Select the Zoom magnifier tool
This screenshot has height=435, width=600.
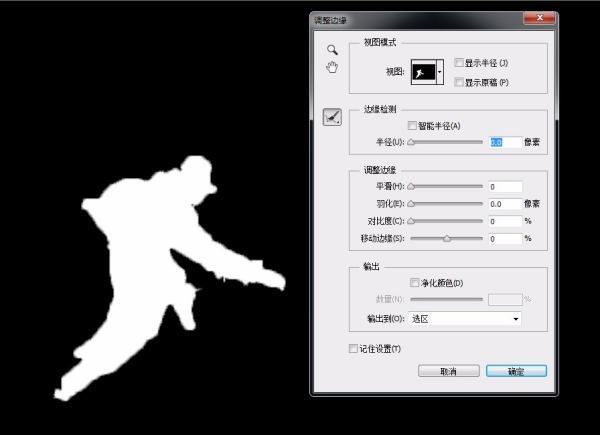(x=332, y=50)
